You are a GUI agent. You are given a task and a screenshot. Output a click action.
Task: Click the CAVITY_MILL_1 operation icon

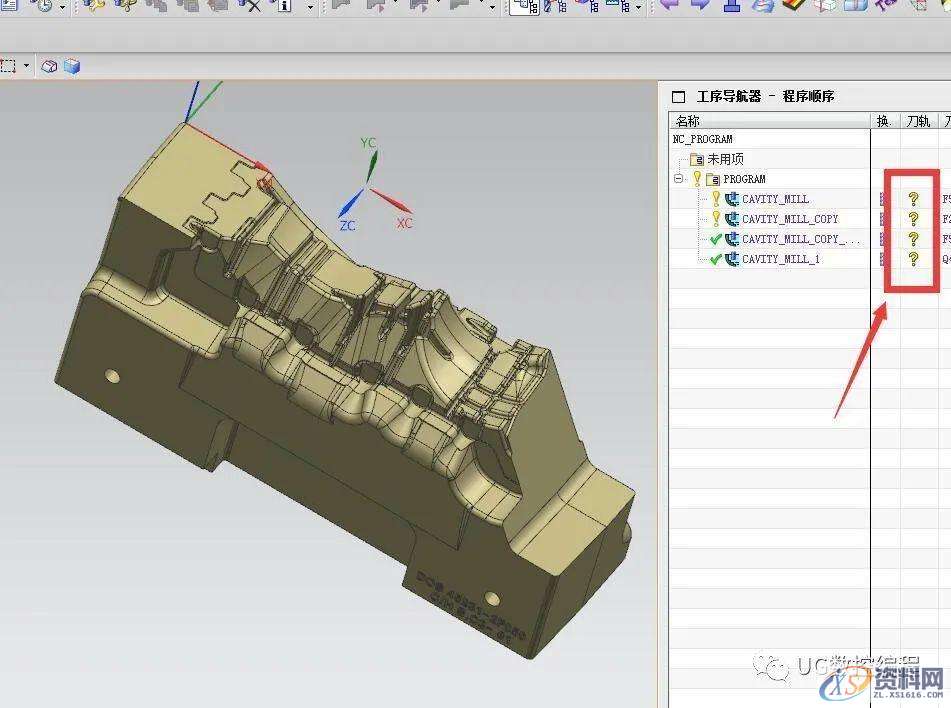[x=732, y=259]
